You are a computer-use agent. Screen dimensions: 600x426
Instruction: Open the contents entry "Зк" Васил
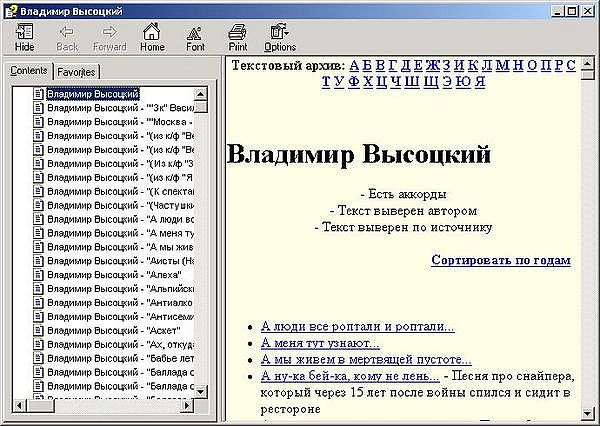point(121,108)
